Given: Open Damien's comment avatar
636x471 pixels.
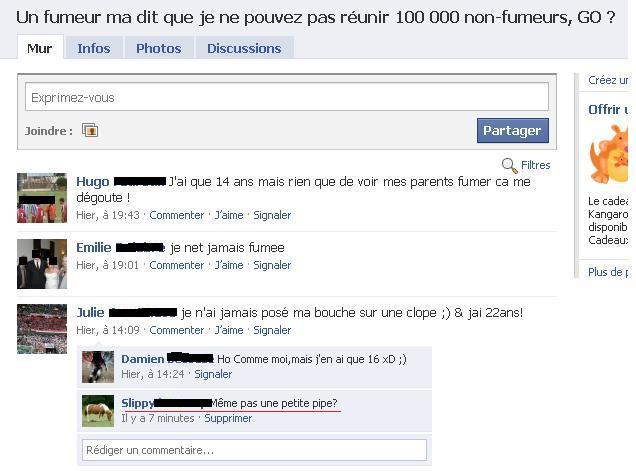Looking at the screenshot, I should tap(98, 367).
